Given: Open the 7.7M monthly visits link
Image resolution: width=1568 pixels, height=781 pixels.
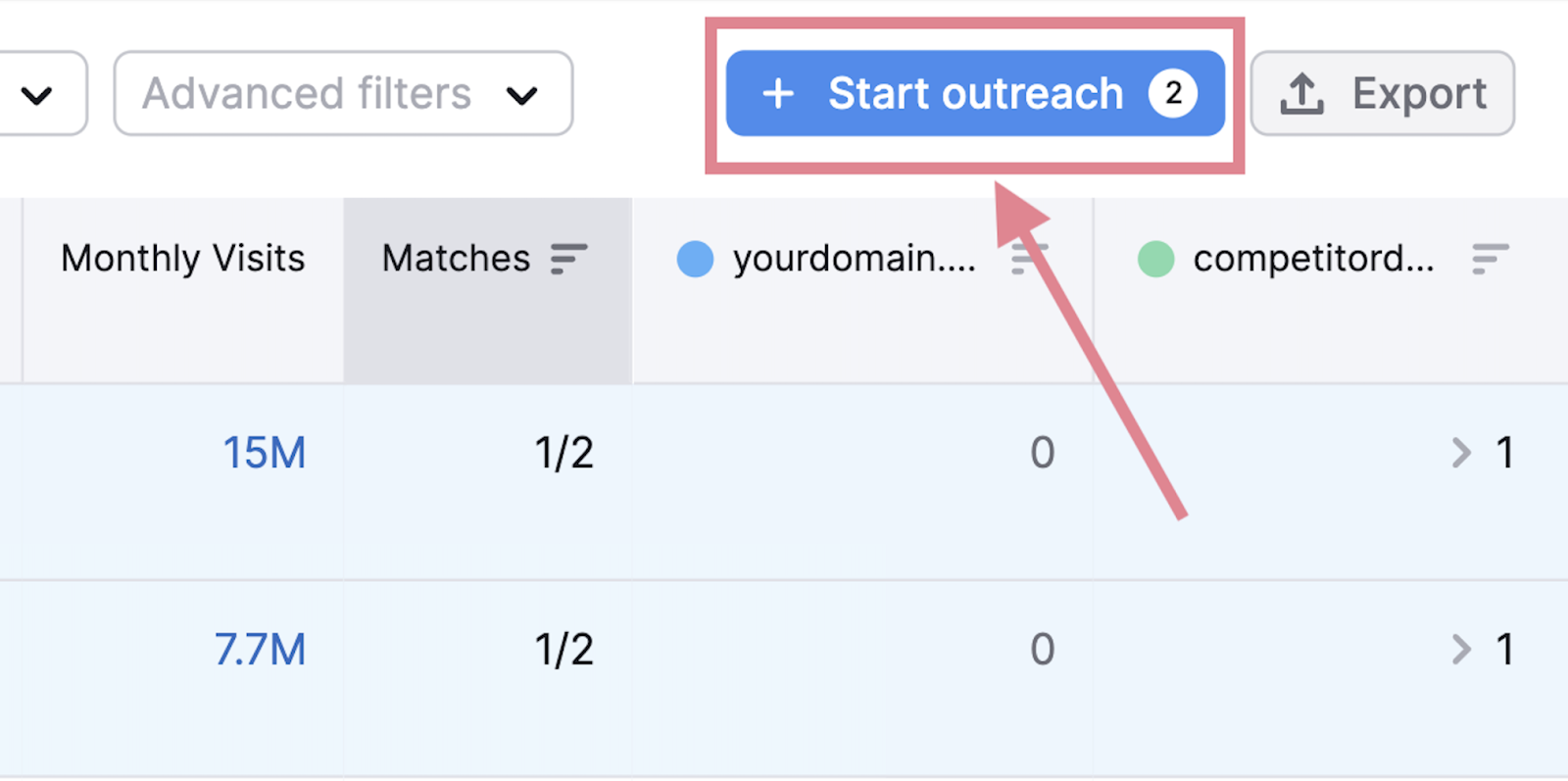Looking at the screenshot, I should coord(259,649).
